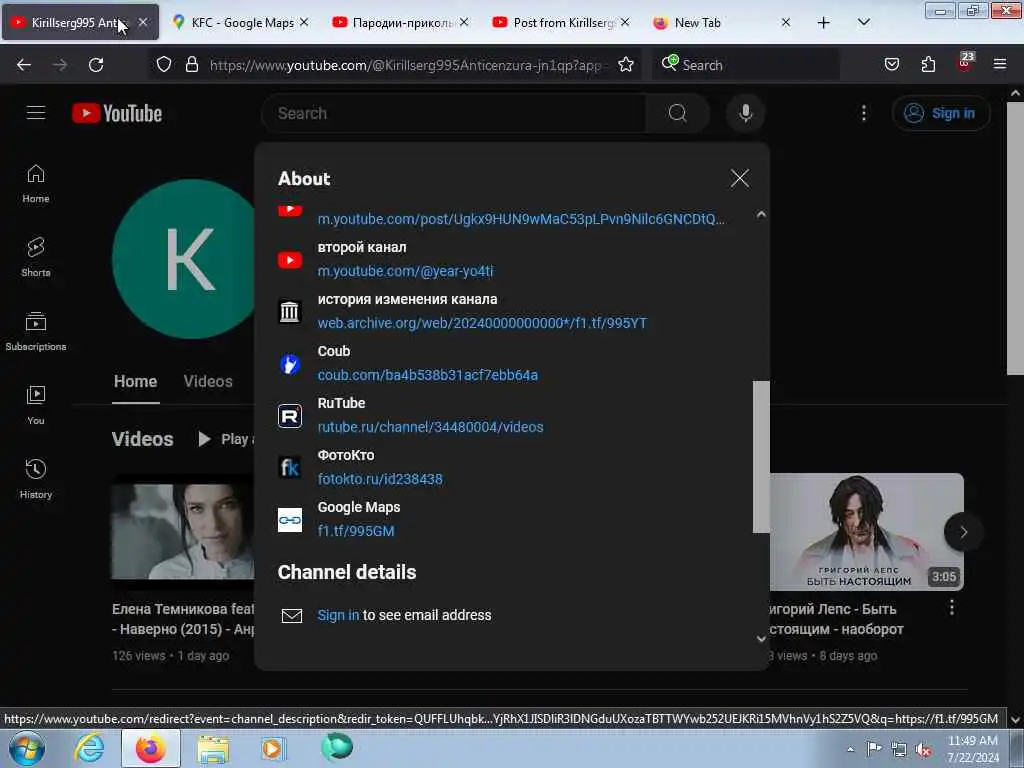Open rutube.ru/channel/34480004/videos link
Image resolution: width=1024 pixels, height=768 pixels.
[430, 426]
